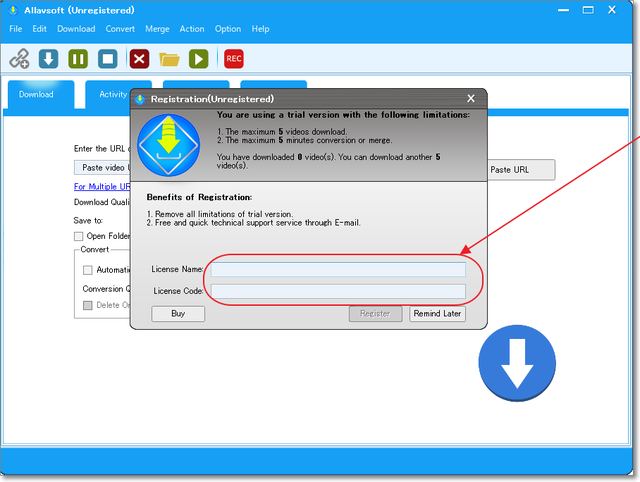Click the License Name input field

pos(338,269)
